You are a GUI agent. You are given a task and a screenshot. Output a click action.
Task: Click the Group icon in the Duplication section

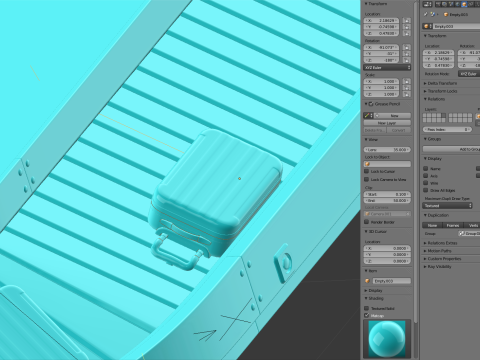461,234
